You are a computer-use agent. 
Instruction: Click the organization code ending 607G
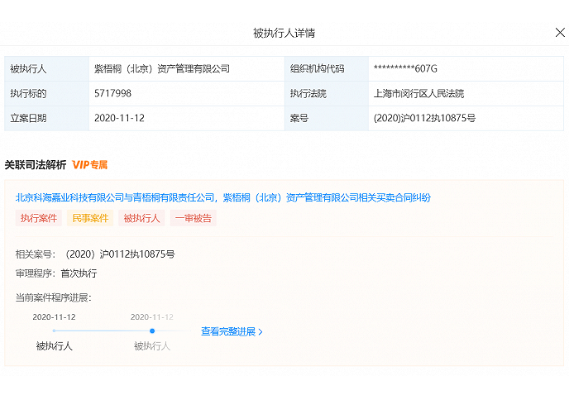pos(405,69)
